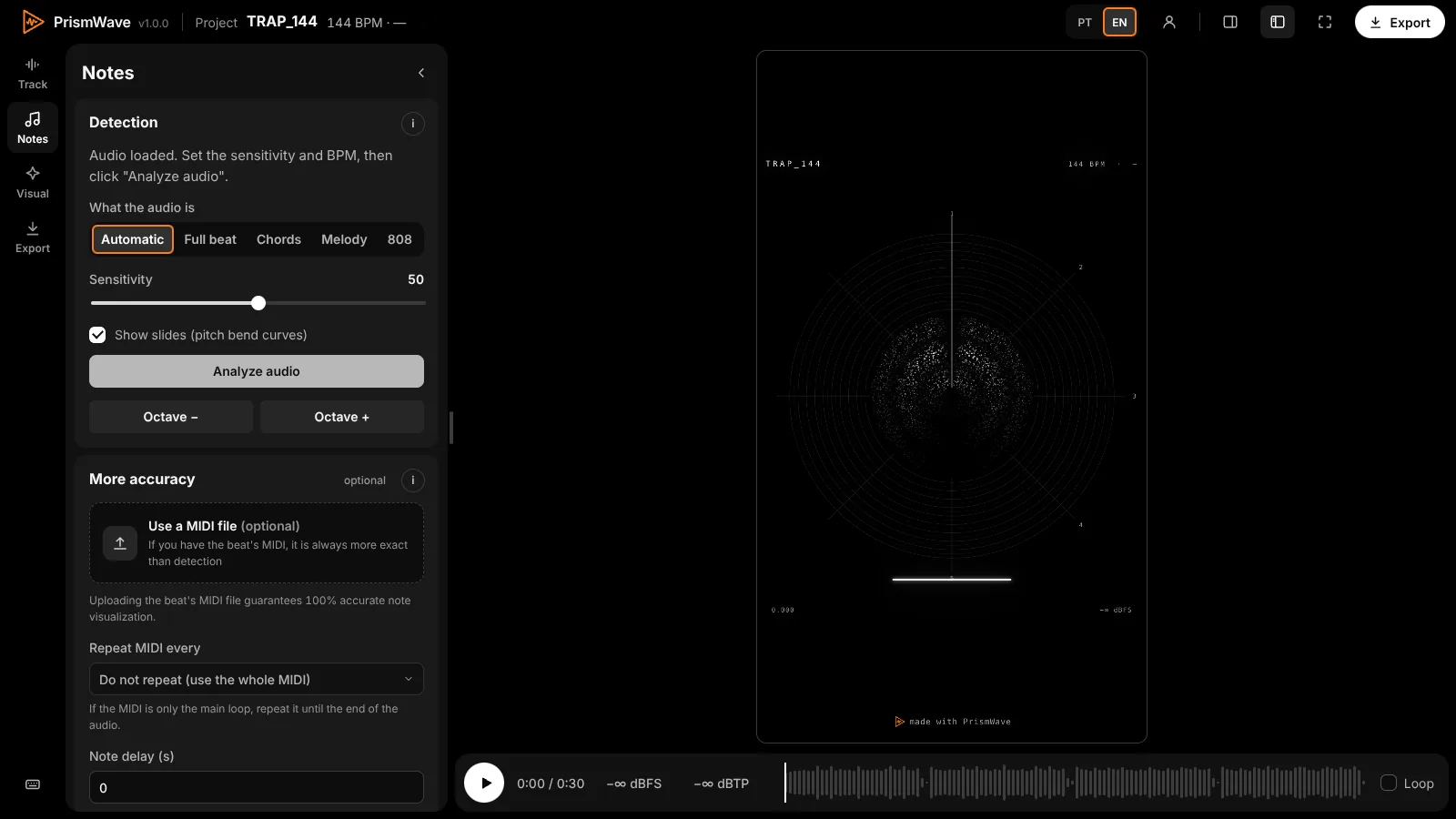Open the user account icon
The height and width of the screenshot is (819, 1456).
[x=1169, y=22]
